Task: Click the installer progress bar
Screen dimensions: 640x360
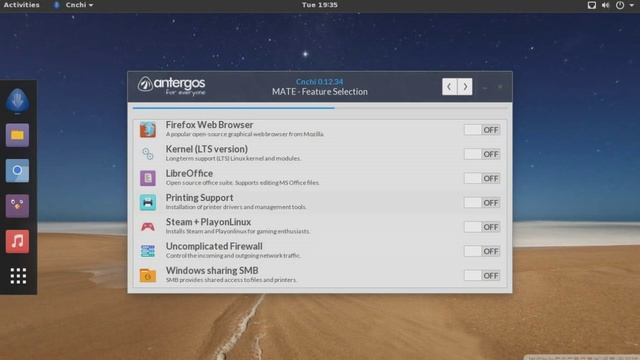Action: (320, 108)
